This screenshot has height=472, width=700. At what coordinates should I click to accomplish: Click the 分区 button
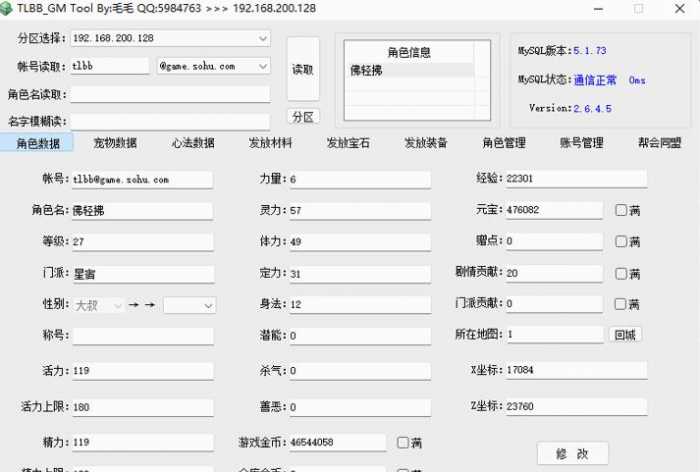click(x=303, y=117)
